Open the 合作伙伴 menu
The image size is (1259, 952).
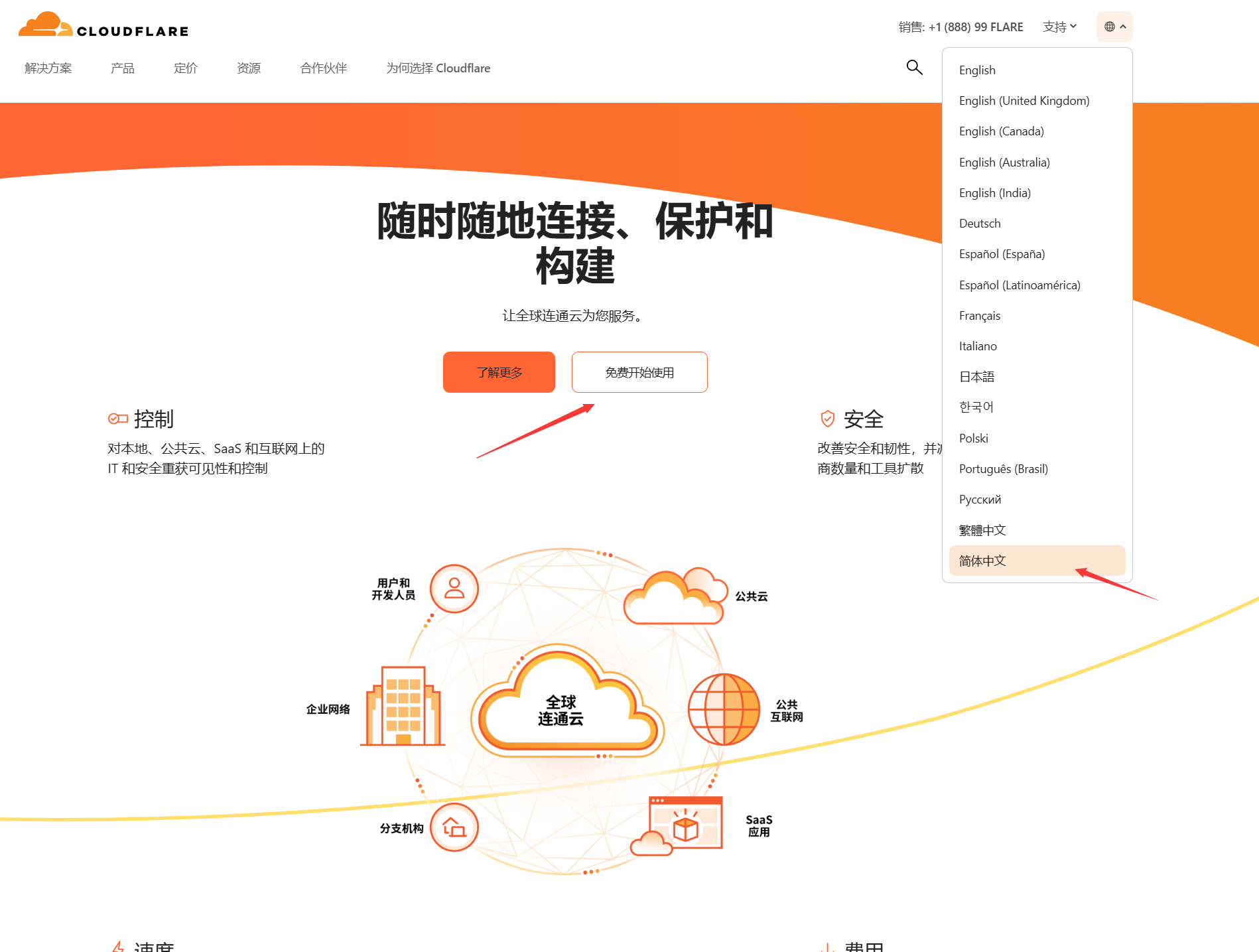click(324, 68)
